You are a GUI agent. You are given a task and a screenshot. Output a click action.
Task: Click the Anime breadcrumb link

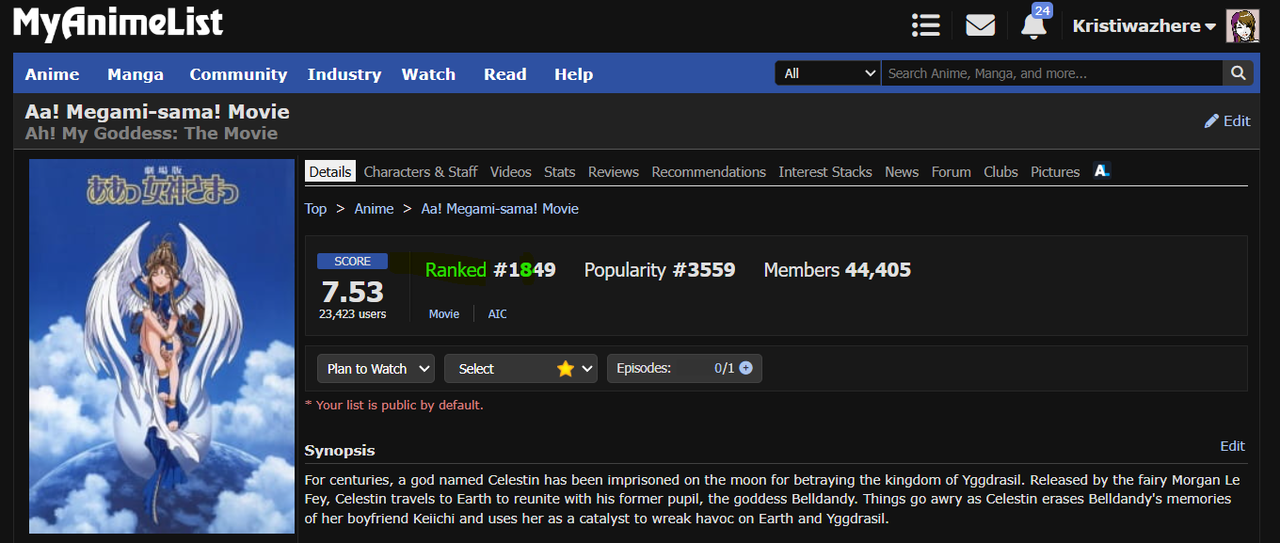[x=374, y=209]
